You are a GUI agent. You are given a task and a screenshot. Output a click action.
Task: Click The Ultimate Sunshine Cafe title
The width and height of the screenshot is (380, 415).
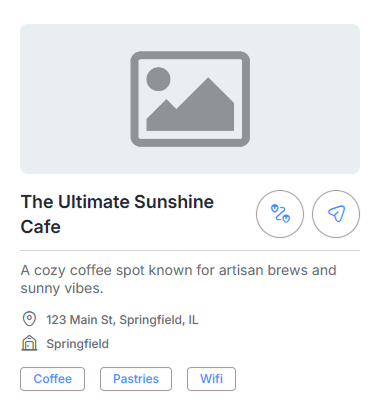(x=117, y=214)
